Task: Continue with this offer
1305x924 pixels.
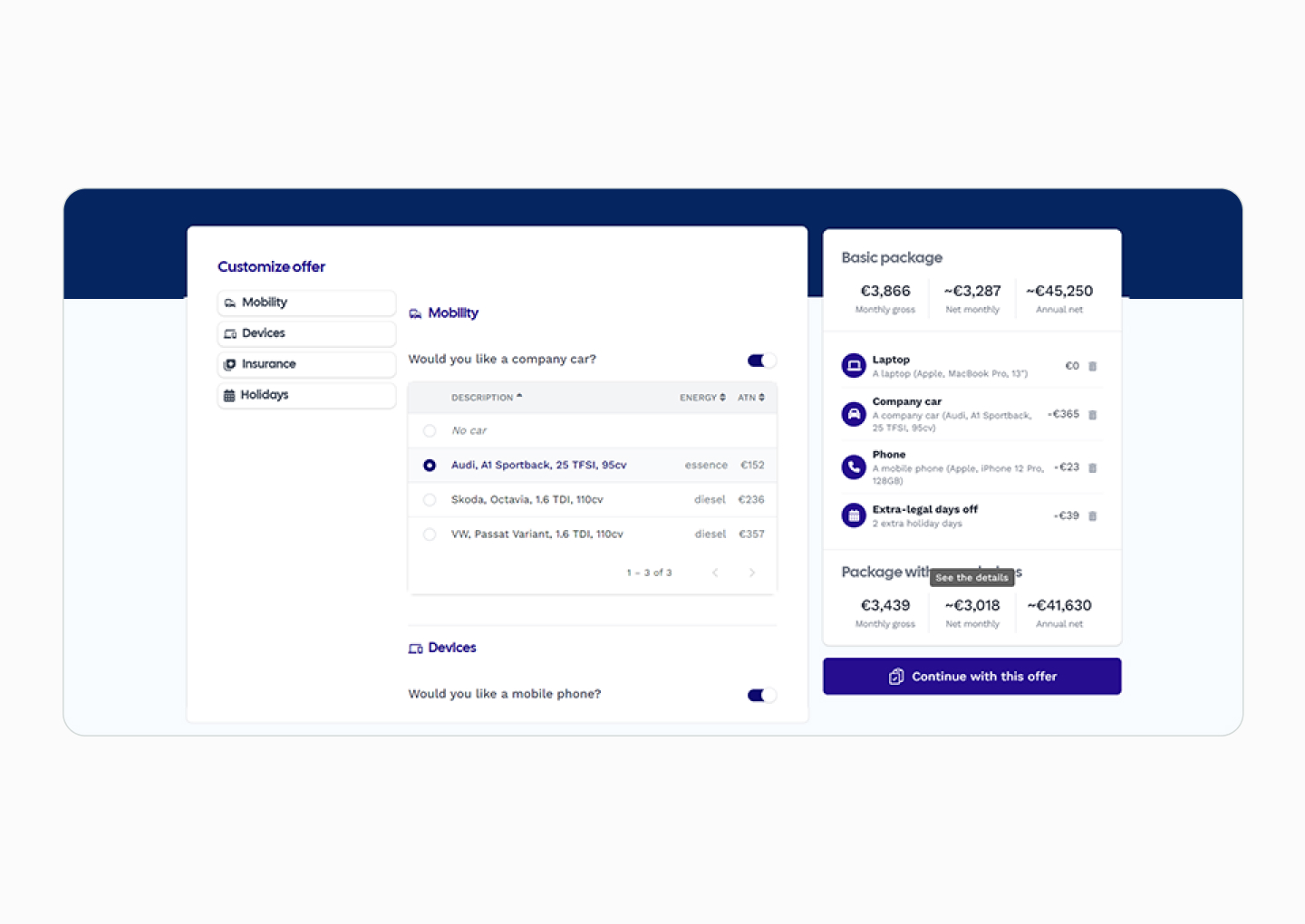Action: 971,677
